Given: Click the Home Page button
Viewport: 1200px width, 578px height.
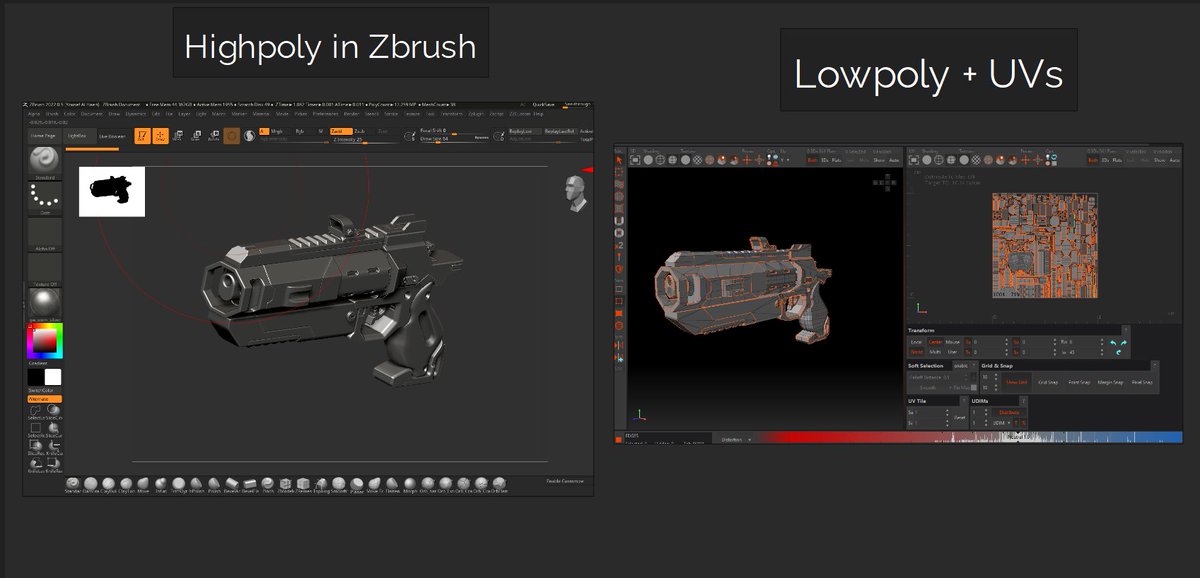Looking at the screenshot, I should [44, 136].
